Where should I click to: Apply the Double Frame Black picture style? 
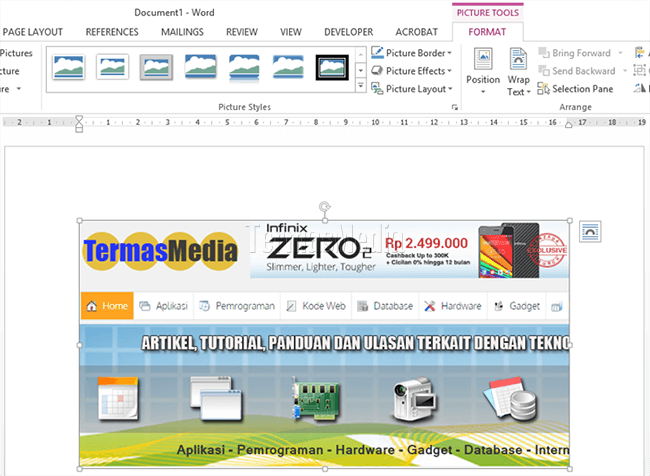tap(332, 67)
